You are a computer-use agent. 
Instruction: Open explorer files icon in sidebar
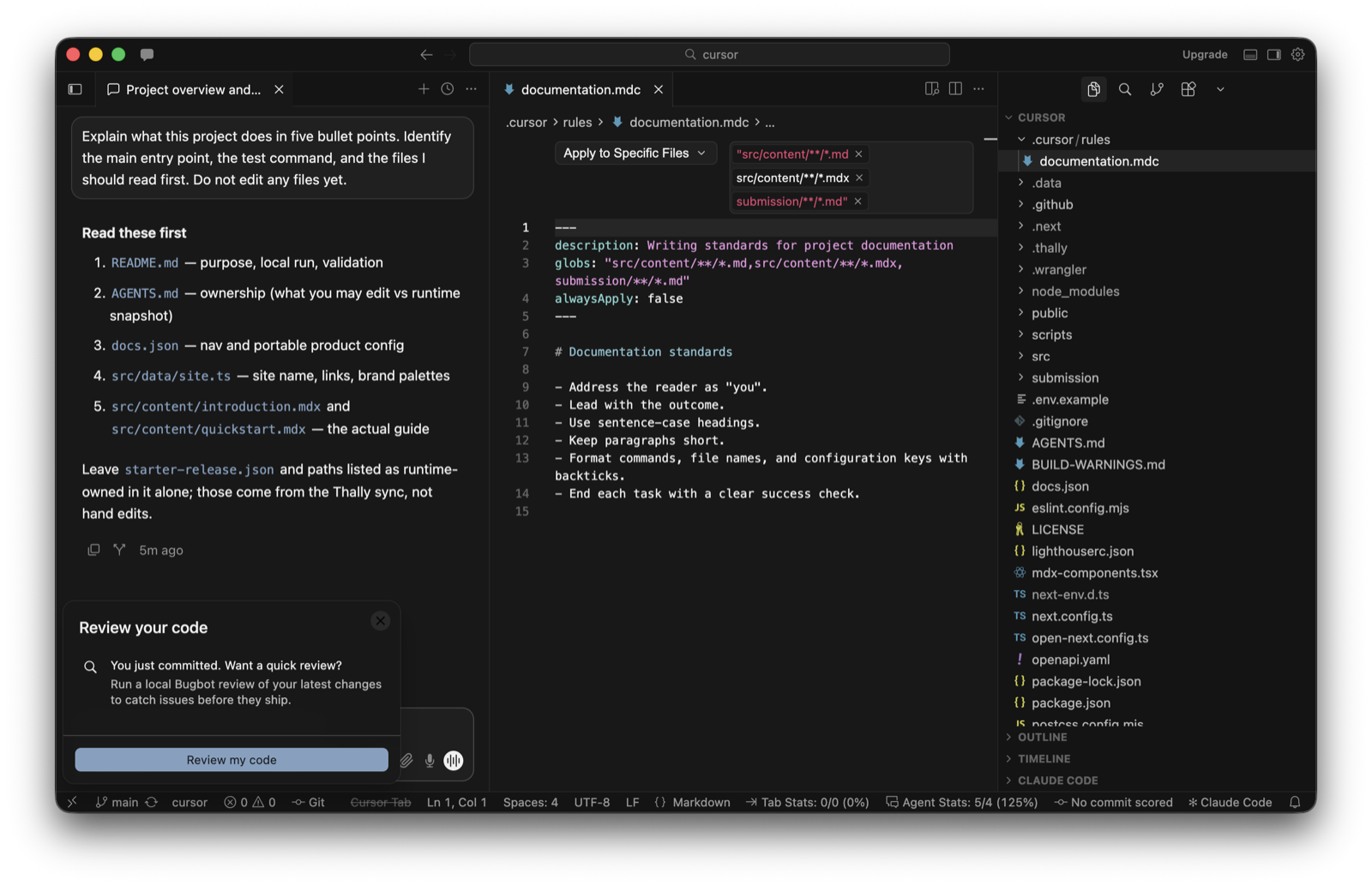coord(1093,89)
